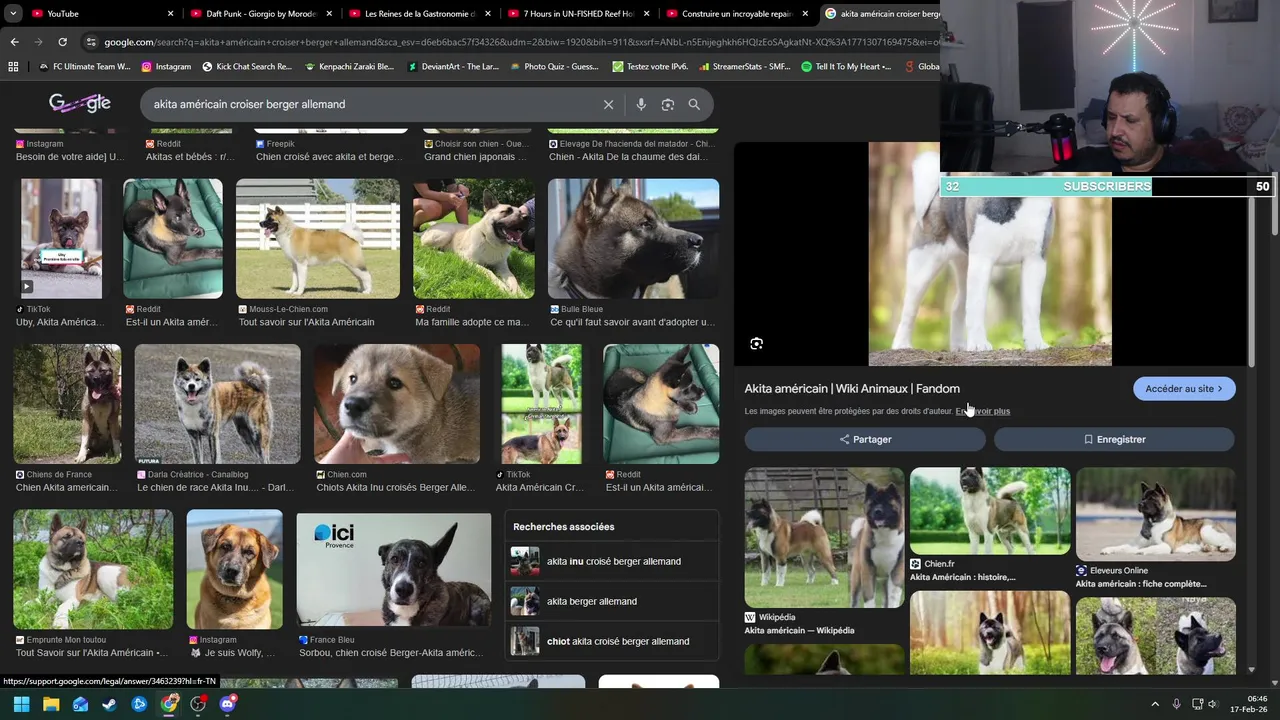Screen dimensions: 1280x720
Task: Click the site info icon in address bar
Action: pyautogui.click(x=91, y=42)
